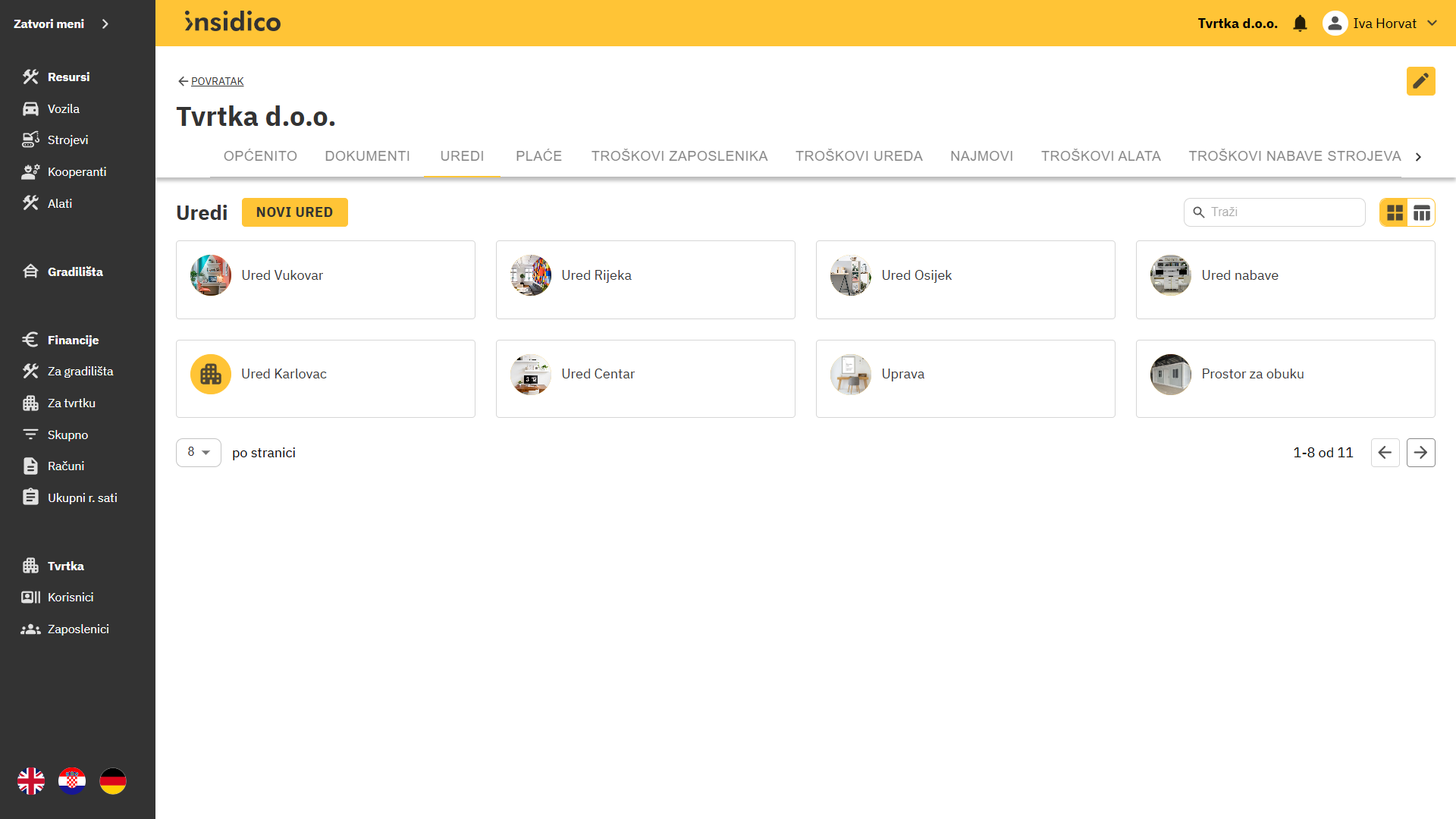The width and height of the screenshot is (1456, 819).
Task: Open Strojevi in the sidebar
Action: [x=67, y=140]
